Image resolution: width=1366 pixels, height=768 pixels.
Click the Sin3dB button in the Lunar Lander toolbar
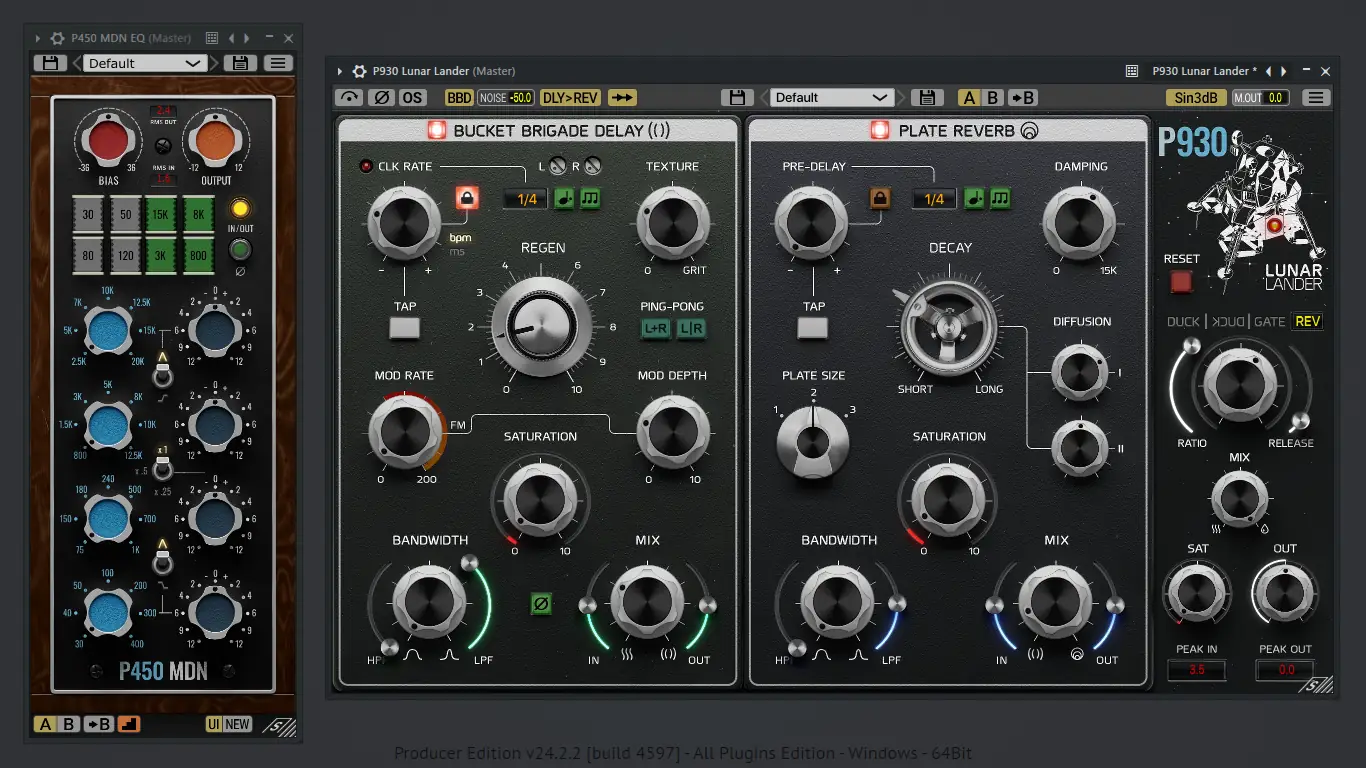1196,98
